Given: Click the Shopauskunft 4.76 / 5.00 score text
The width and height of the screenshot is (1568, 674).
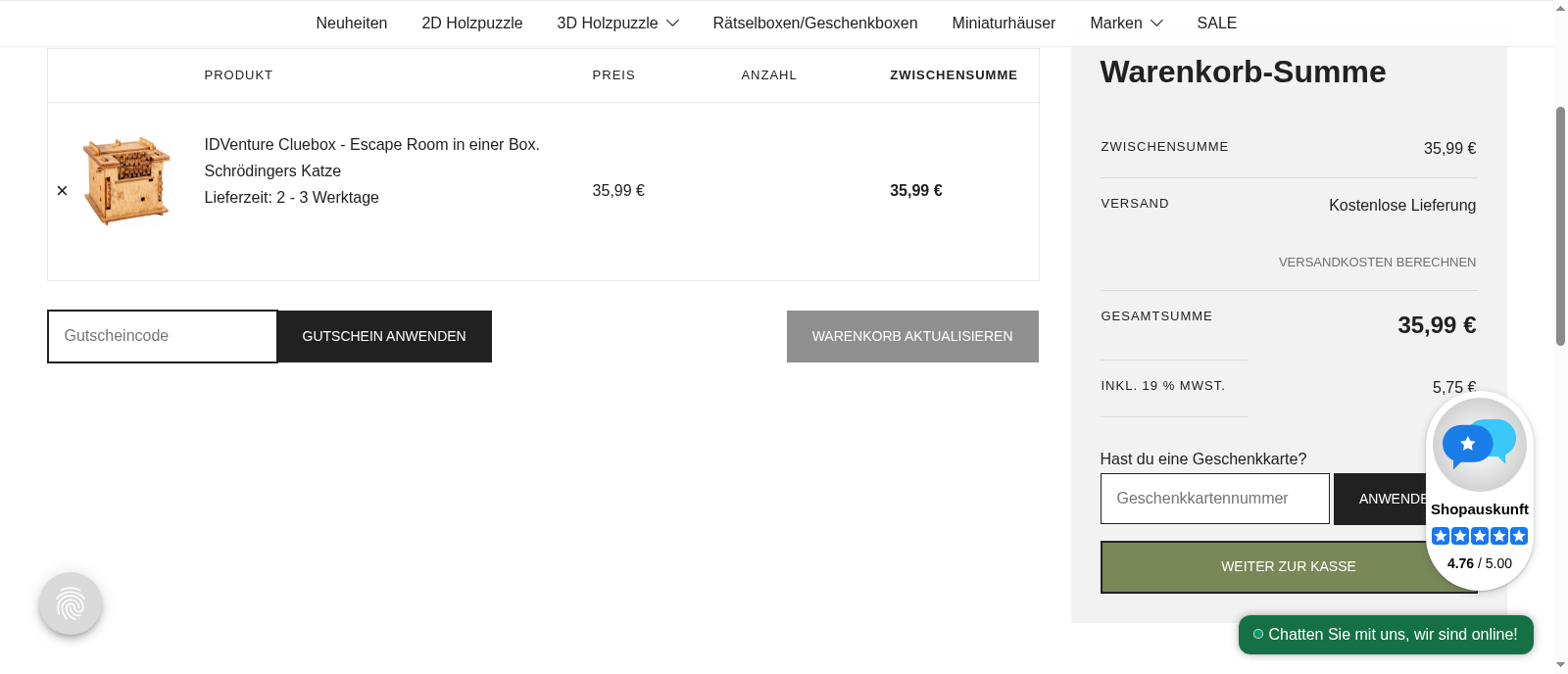Looking at the screenshot, I should (1480, 563).
